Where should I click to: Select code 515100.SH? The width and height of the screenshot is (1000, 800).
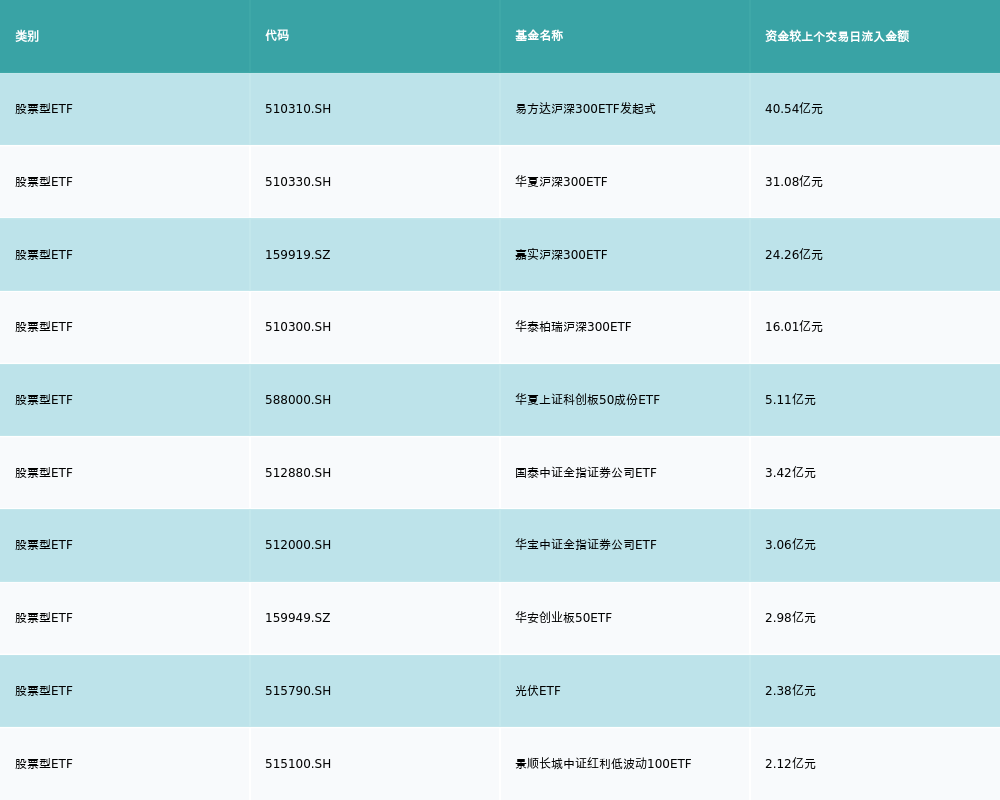point(298,764)
